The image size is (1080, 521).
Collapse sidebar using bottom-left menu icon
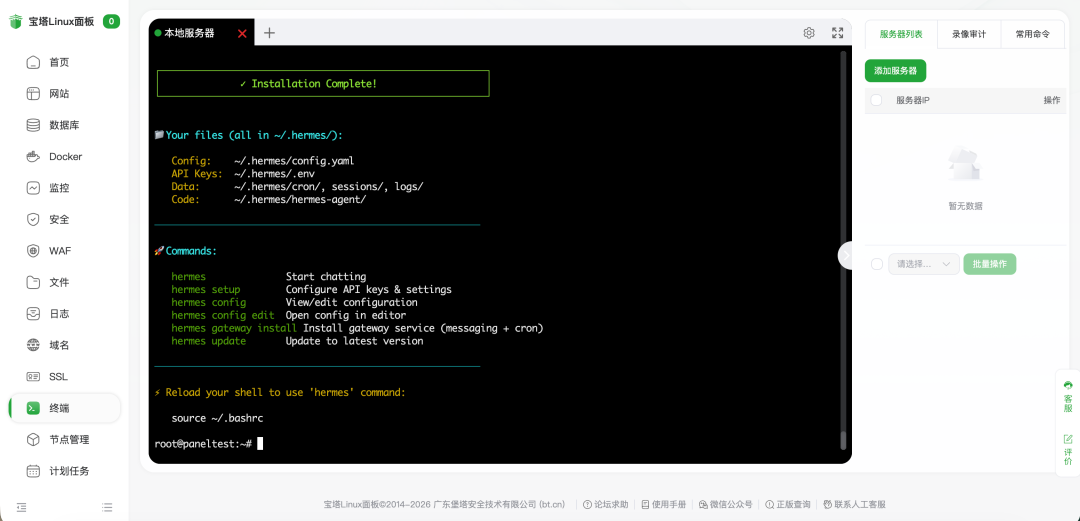pyautogui.click(x=21, y=507)
